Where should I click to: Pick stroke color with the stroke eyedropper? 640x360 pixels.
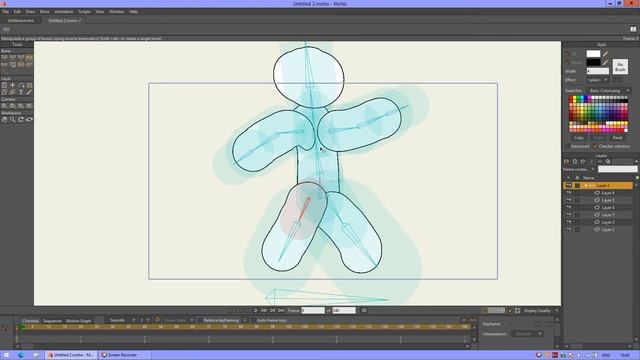coord(605,62)
